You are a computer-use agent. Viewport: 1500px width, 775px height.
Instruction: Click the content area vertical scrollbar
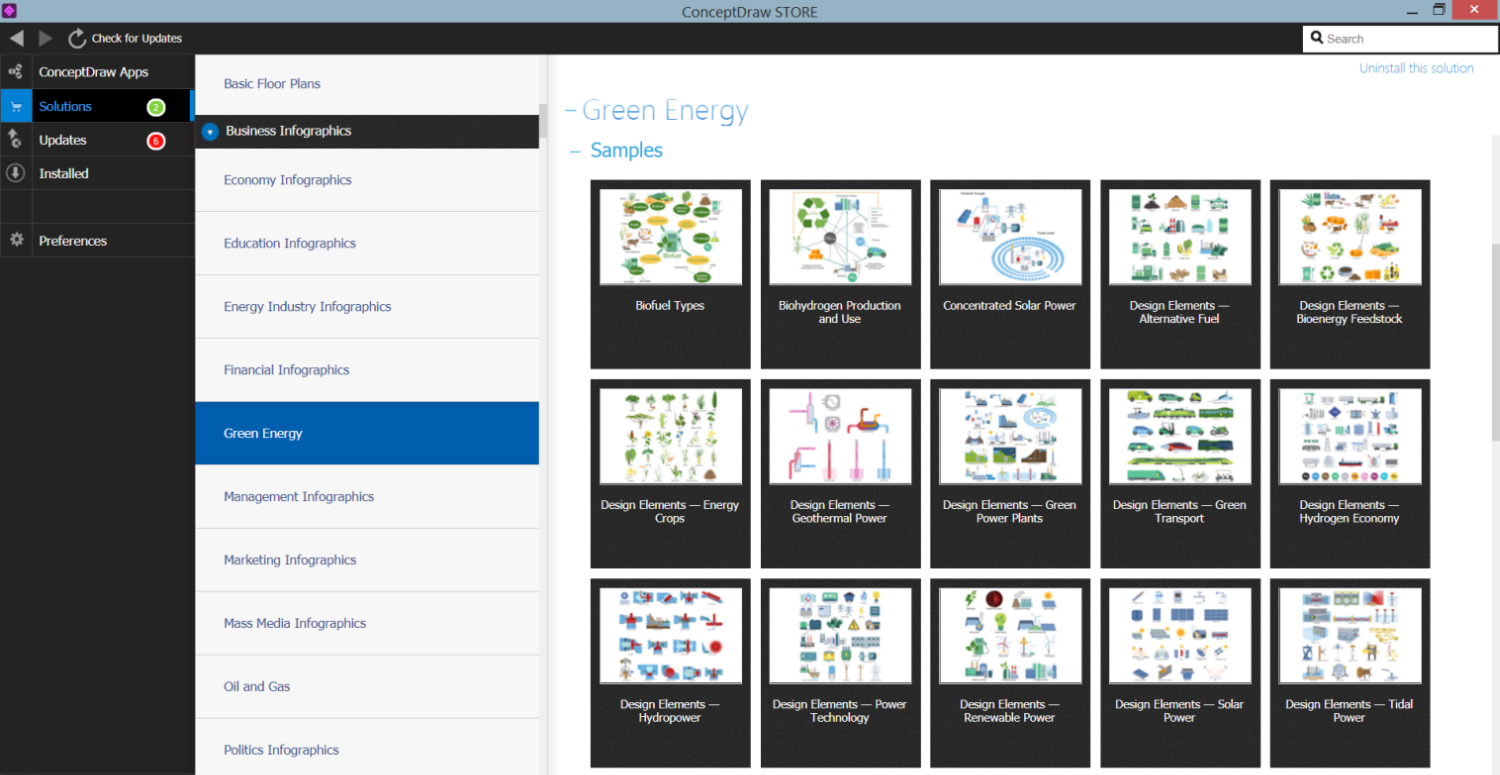coord(1494,342)
